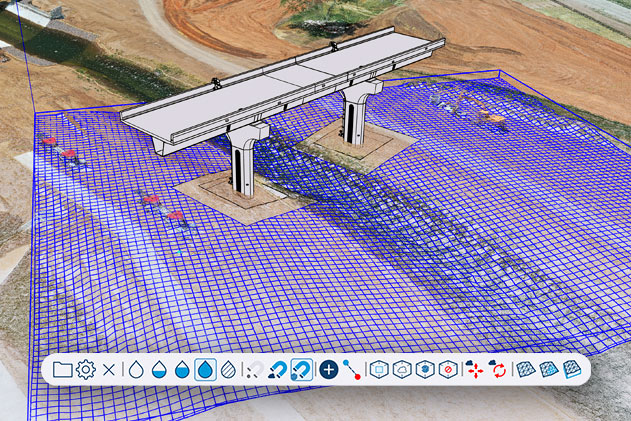Screen dimensions: 631x421
Task: Select the fully filled drop icon
Action: tap(205, 369)
